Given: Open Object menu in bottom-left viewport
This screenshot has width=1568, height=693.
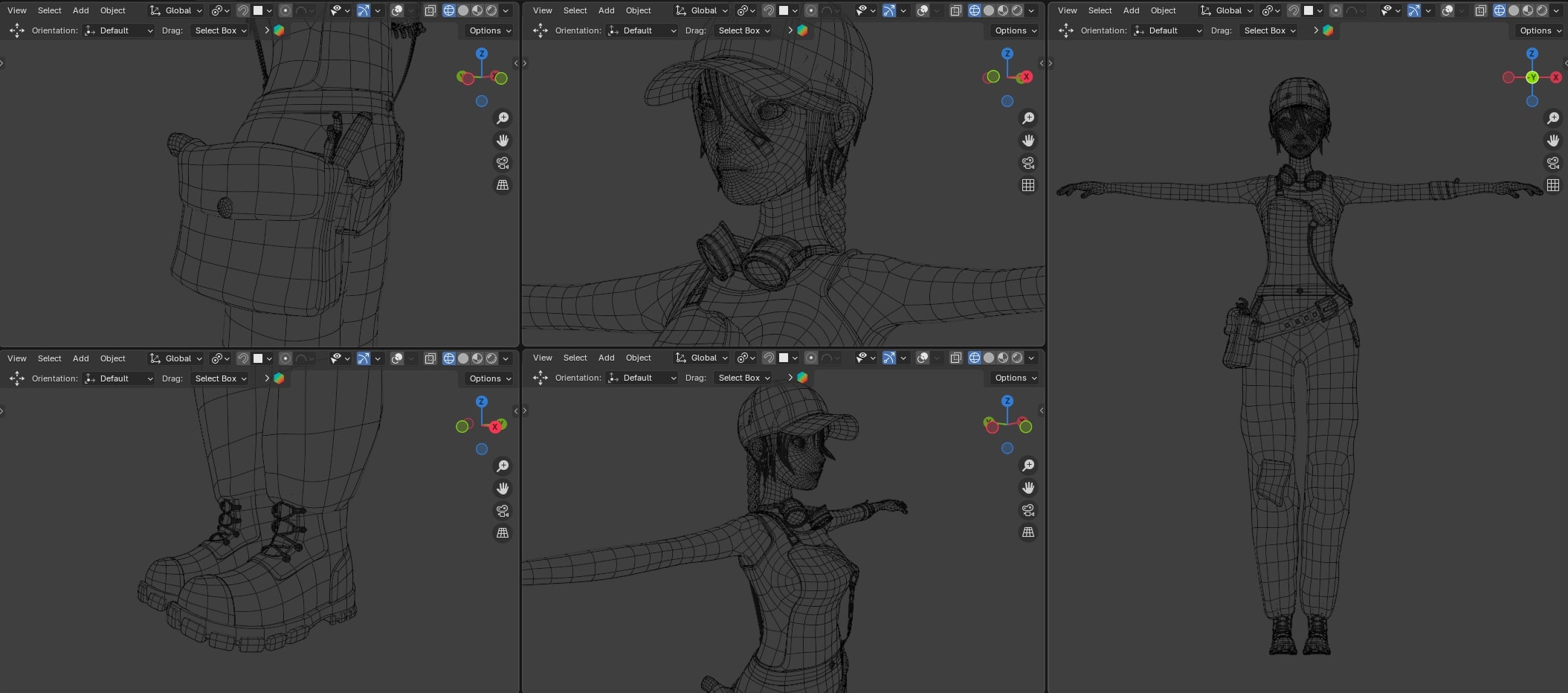Looking at the screenshot, I should (x=113, y=358).
